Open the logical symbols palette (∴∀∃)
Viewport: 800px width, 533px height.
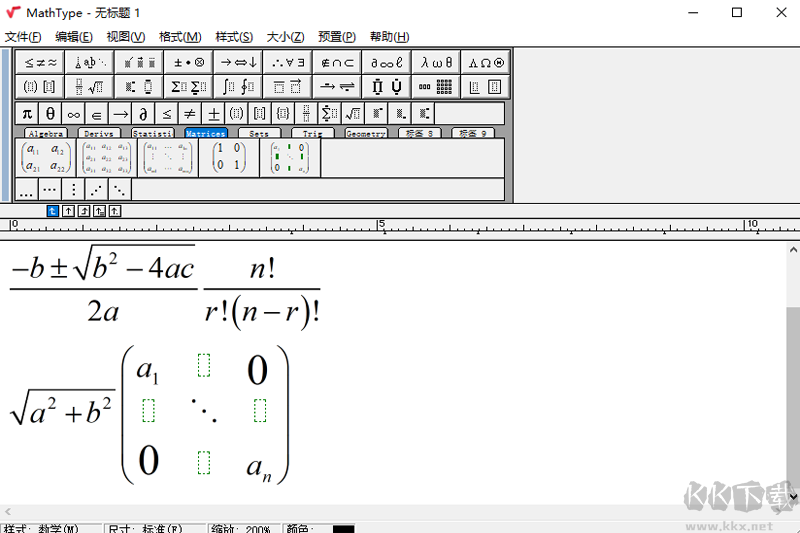pos(288,62)
